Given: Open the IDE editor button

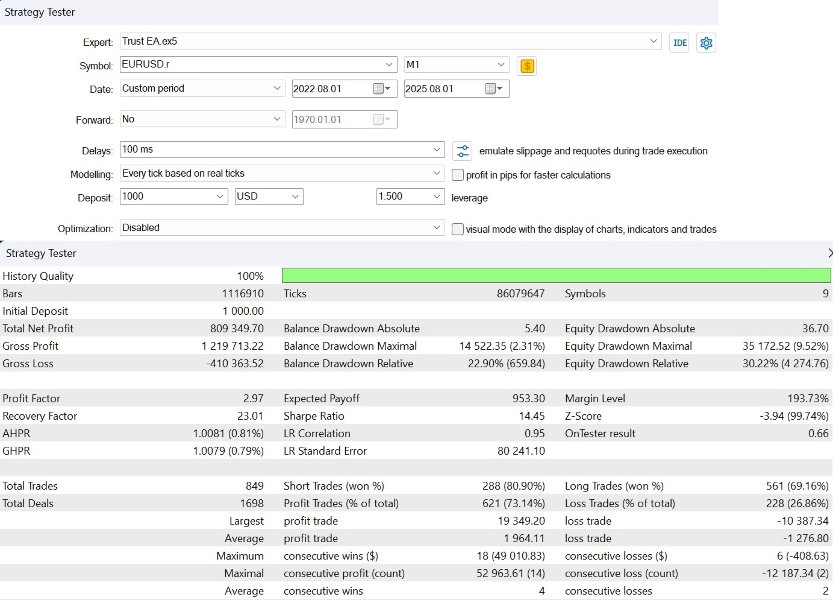Looking at the screenshot, I should [679, 43].
